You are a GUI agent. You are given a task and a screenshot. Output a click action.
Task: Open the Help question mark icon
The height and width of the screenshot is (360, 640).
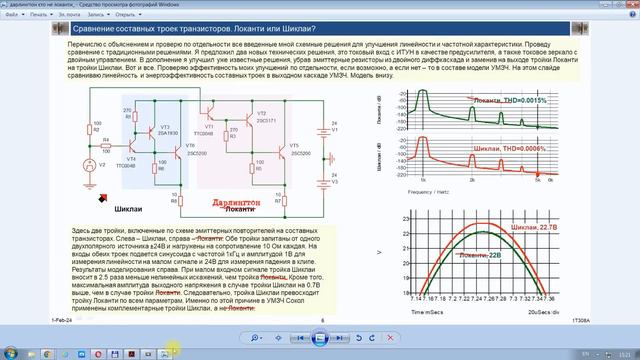(x=633, y=14)
